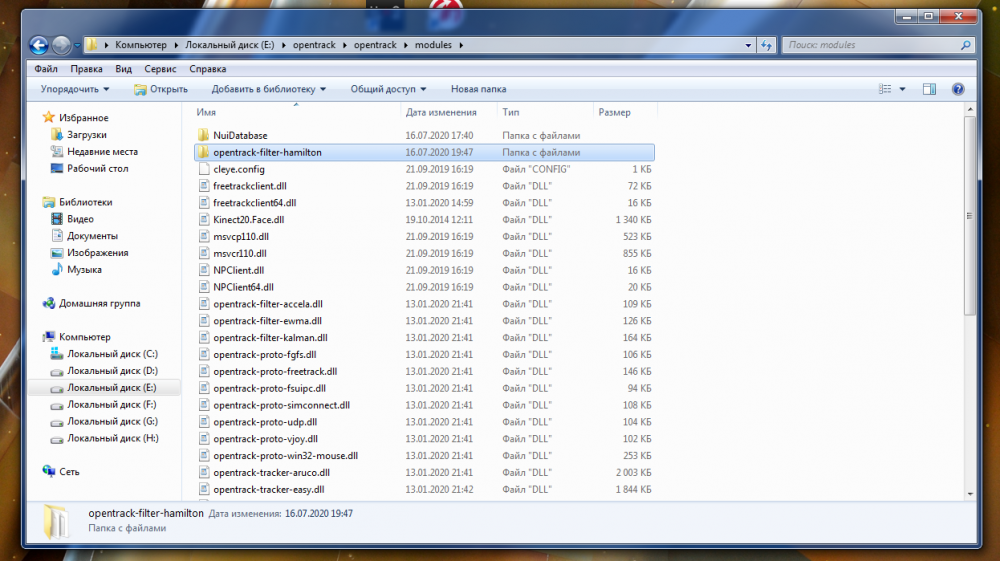Select the NuiDatabase folder icon
Image resolution: width=1000 pixels, height=561 pixels.
[203, 135]
